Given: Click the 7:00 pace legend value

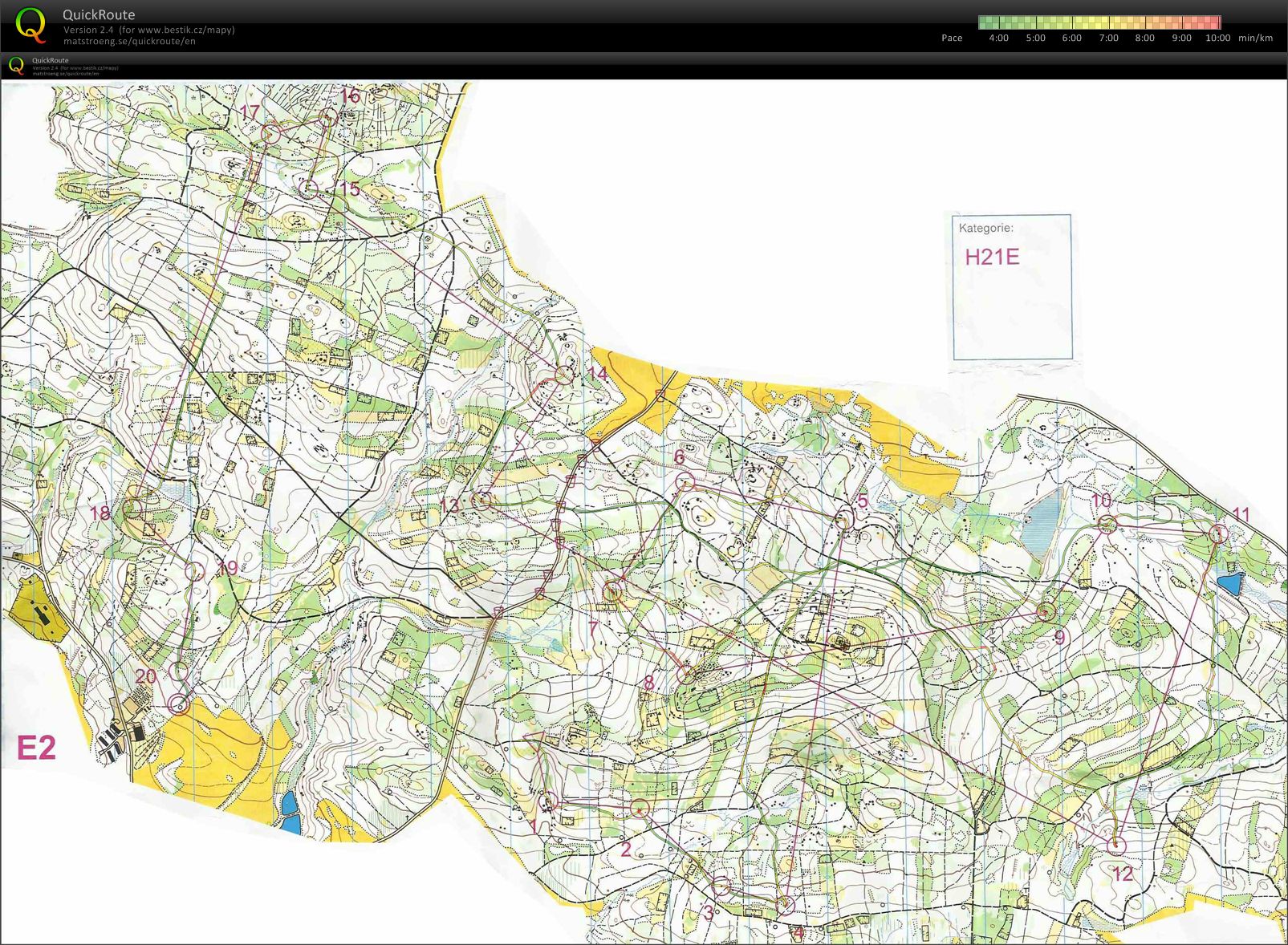Looking at the screenshot, I should click(1108, 38).
